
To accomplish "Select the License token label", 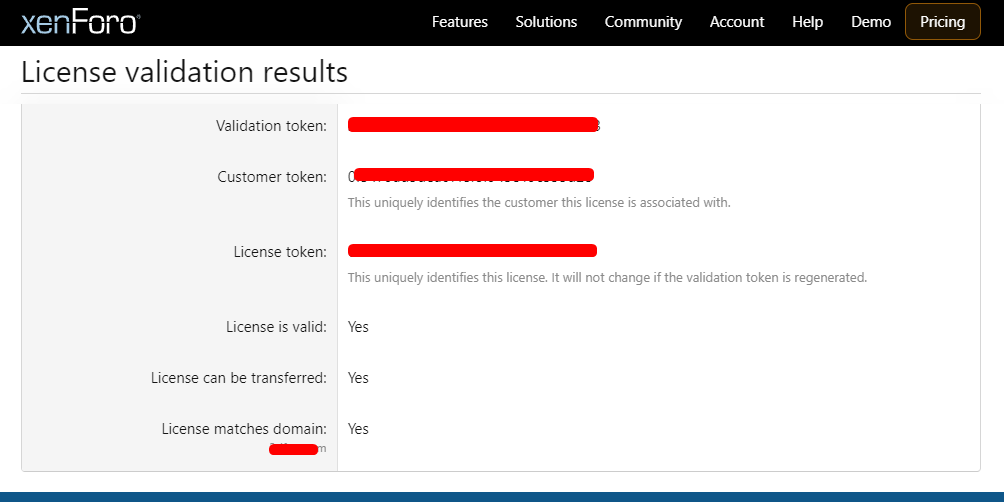I will tap(280, 252).
